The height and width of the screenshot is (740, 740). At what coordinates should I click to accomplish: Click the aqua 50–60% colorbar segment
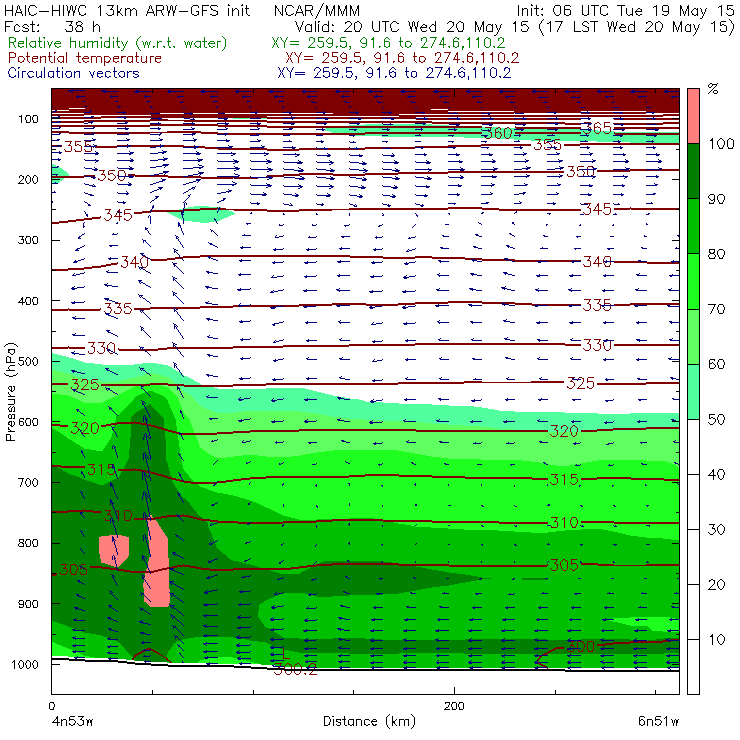click(693, 392)
